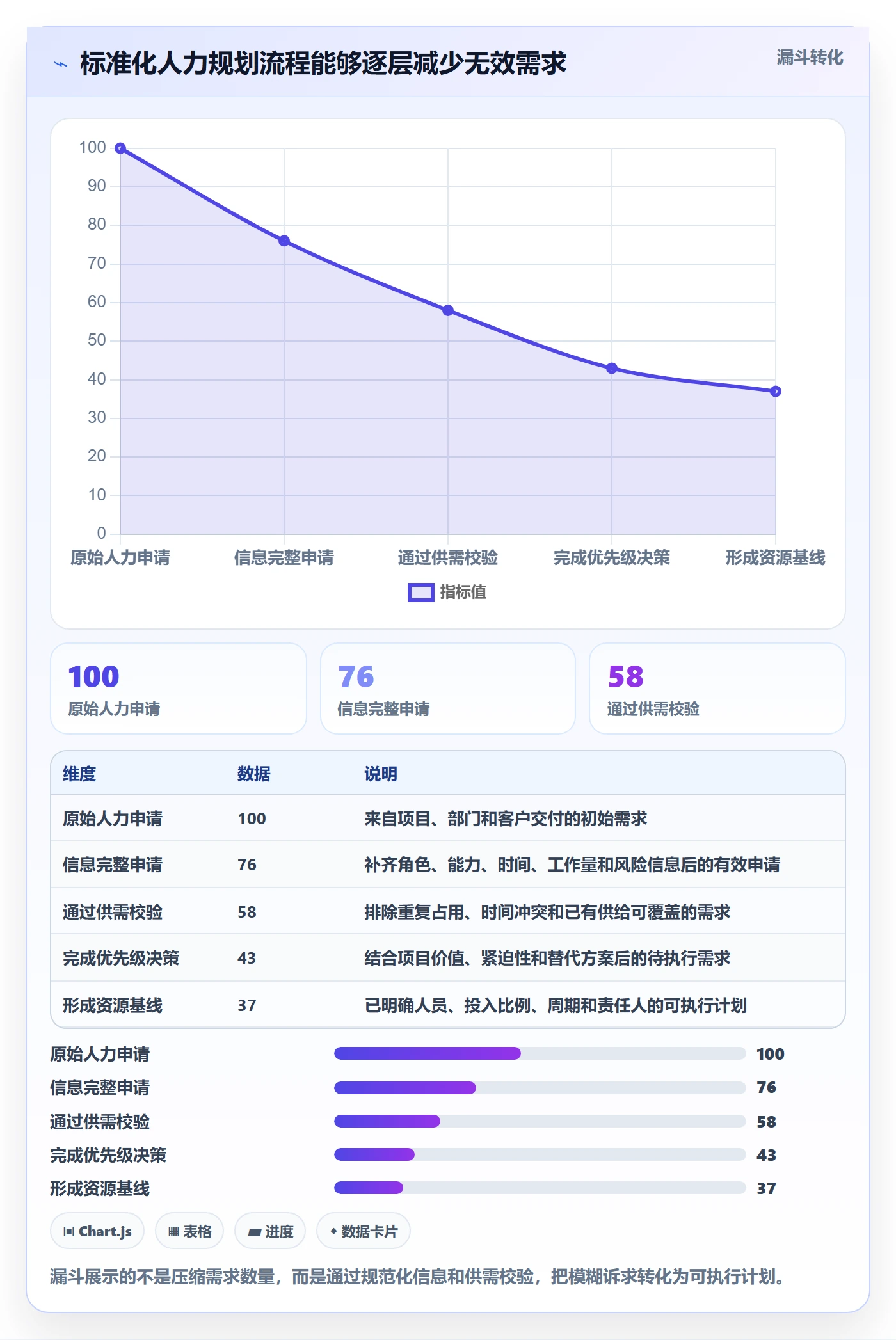Select the 信息完整申请 cell in the table
This screenshot has height=1340, width=896.
click(x=113, y=865)
